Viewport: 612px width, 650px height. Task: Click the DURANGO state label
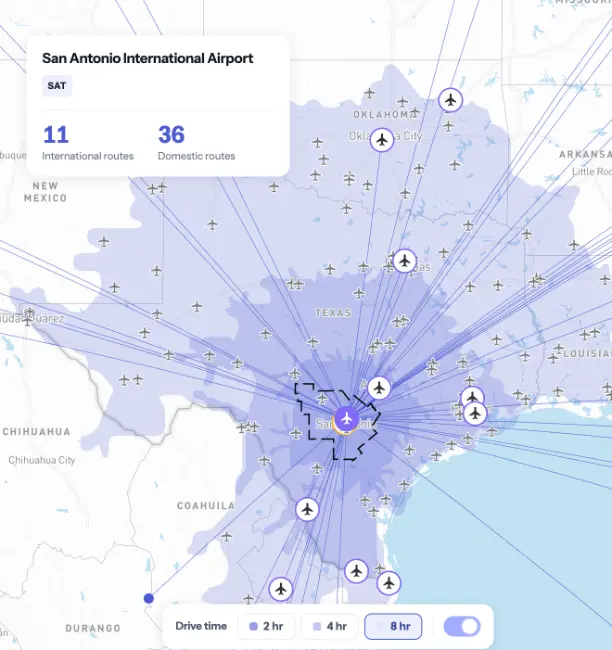tap(93, 628)
